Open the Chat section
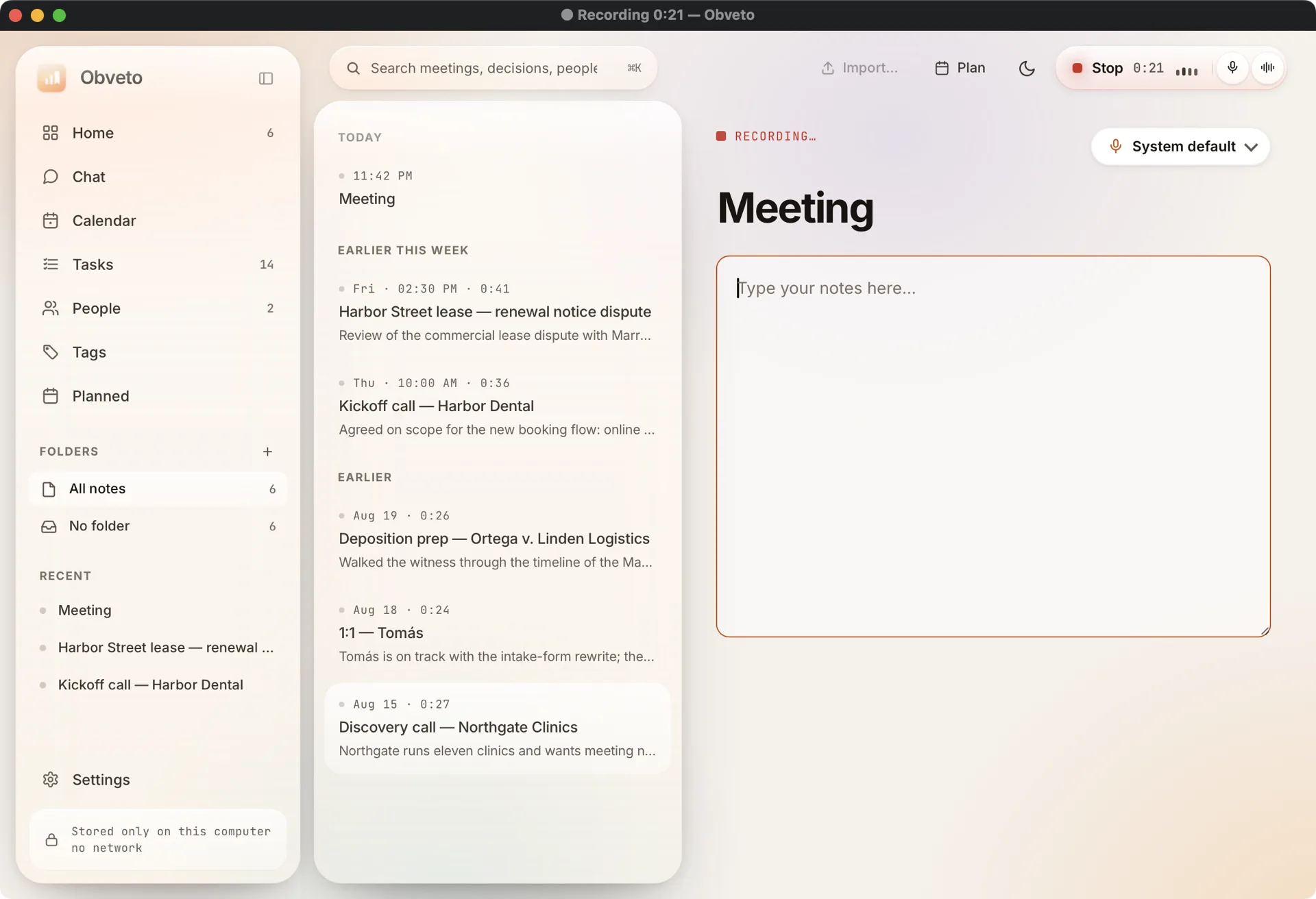1316x899 pixels. tap(158, 177)
